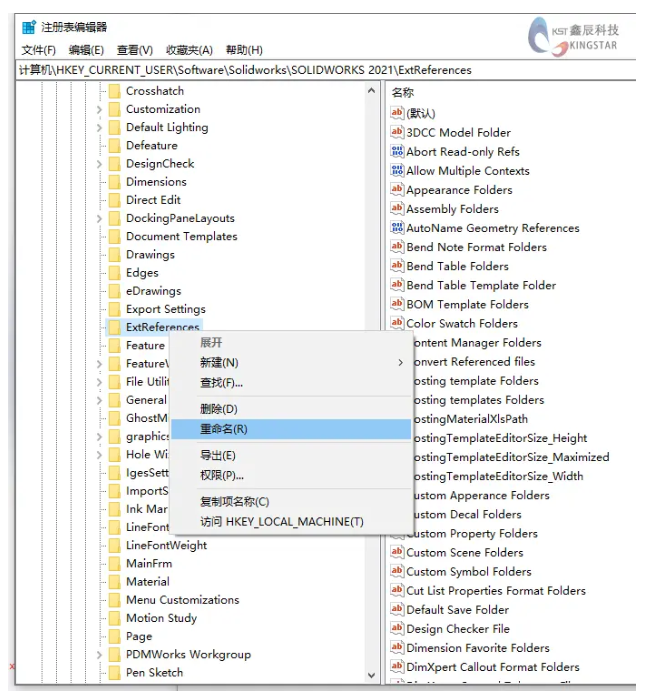This screenshot has width=655, height=698.
Task: Open the 编辑(E) menu
Action: 86,50
